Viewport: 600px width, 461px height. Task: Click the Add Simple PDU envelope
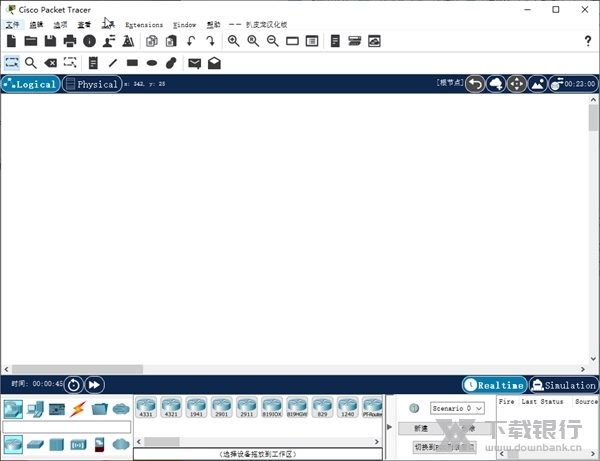[x=194, y=63]
